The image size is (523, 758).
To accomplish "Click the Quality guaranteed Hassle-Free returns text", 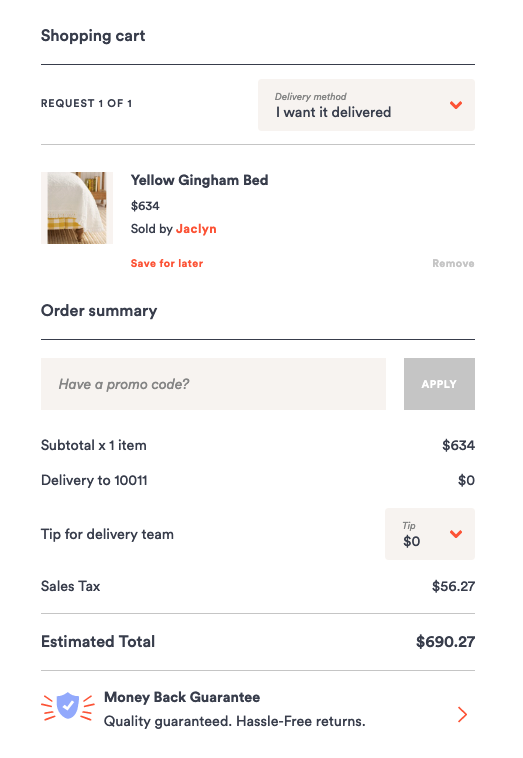I will (234, 721).
